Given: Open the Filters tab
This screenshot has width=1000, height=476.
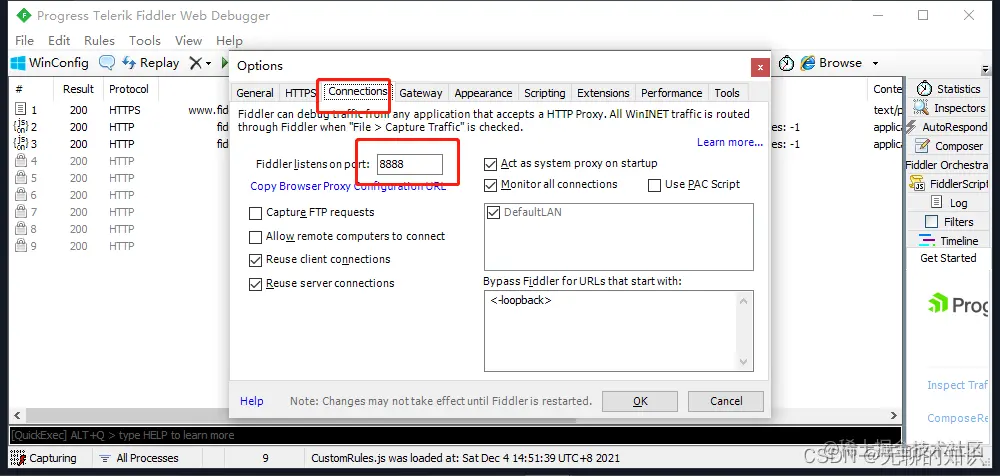Looking at the screenshot, I should coord(949,221).
